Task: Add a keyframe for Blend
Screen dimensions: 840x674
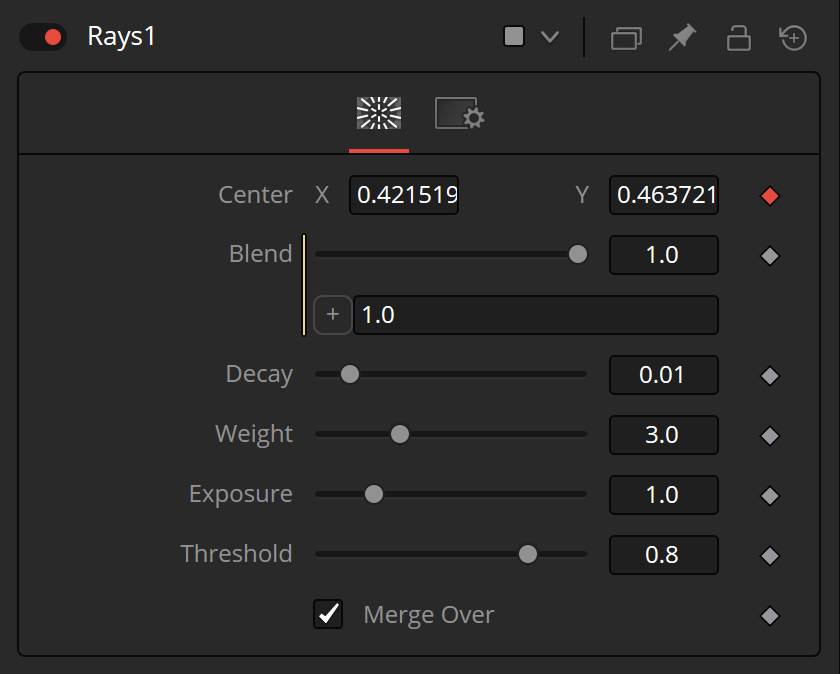Action: pos(770,256)
